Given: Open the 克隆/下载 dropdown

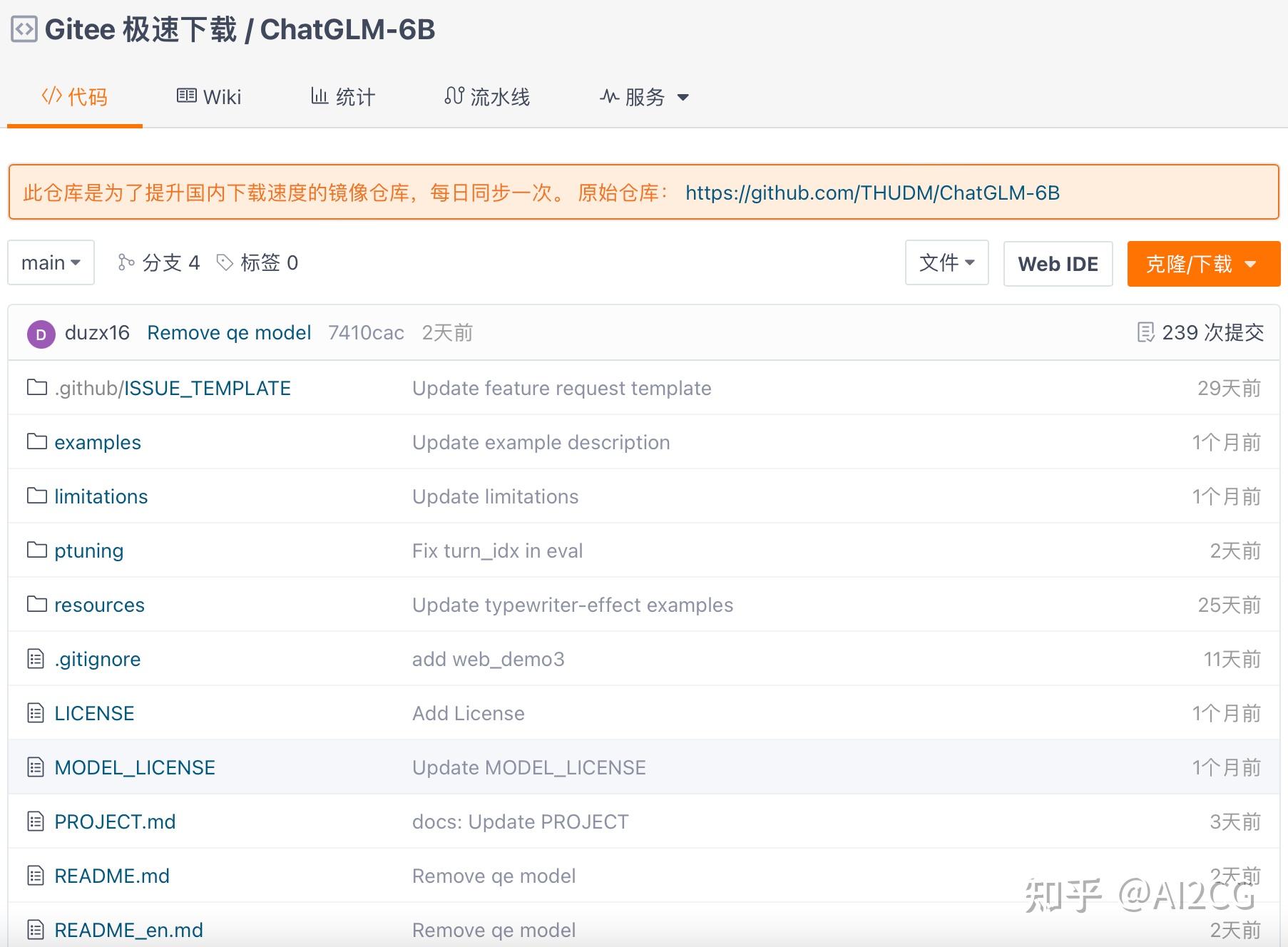Looking at the screenshot, I should pyautogui.click(x=1202, y=263).
